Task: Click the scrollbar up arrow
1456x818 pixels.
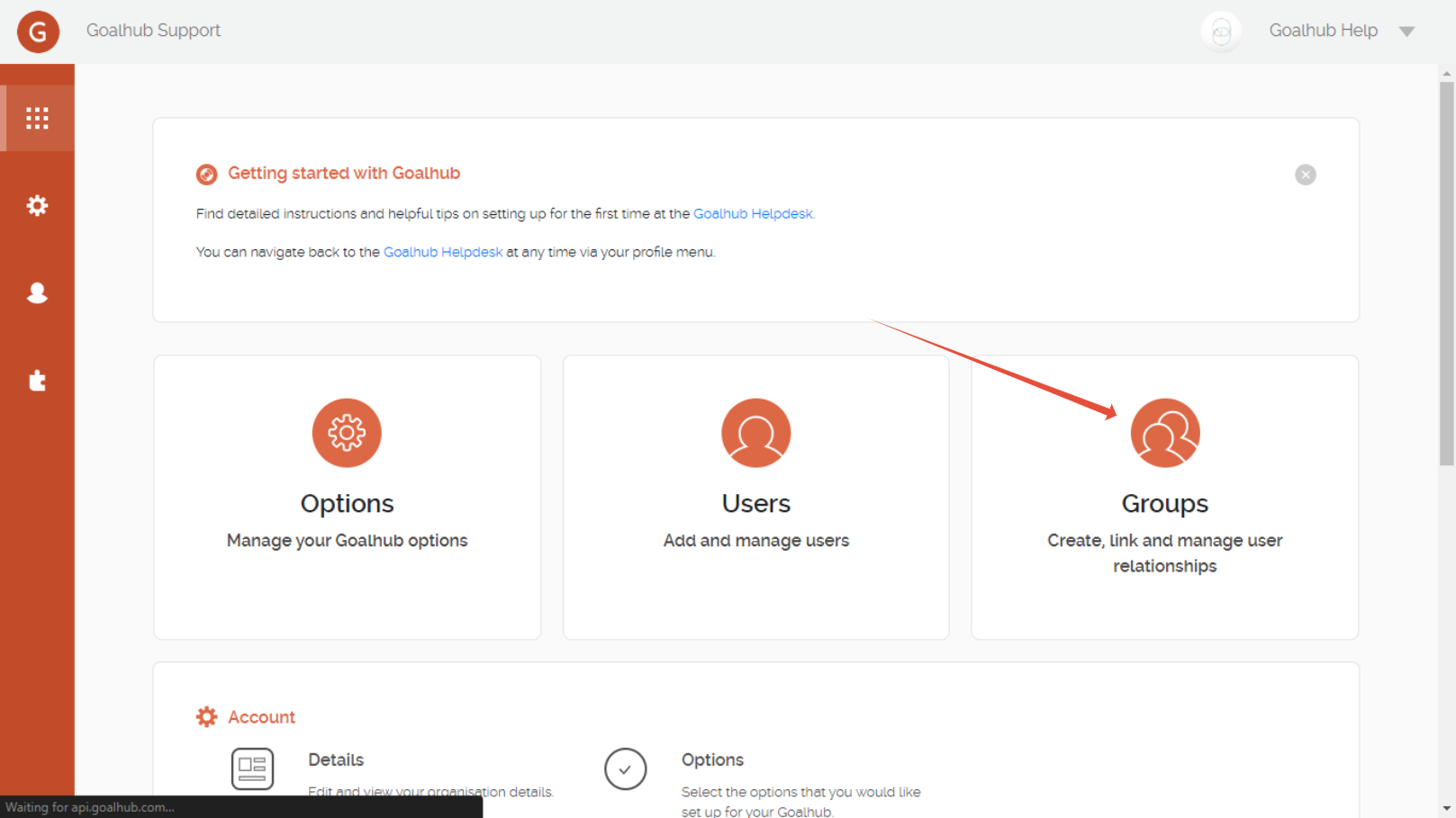Action: click(x=1447, y=74)
